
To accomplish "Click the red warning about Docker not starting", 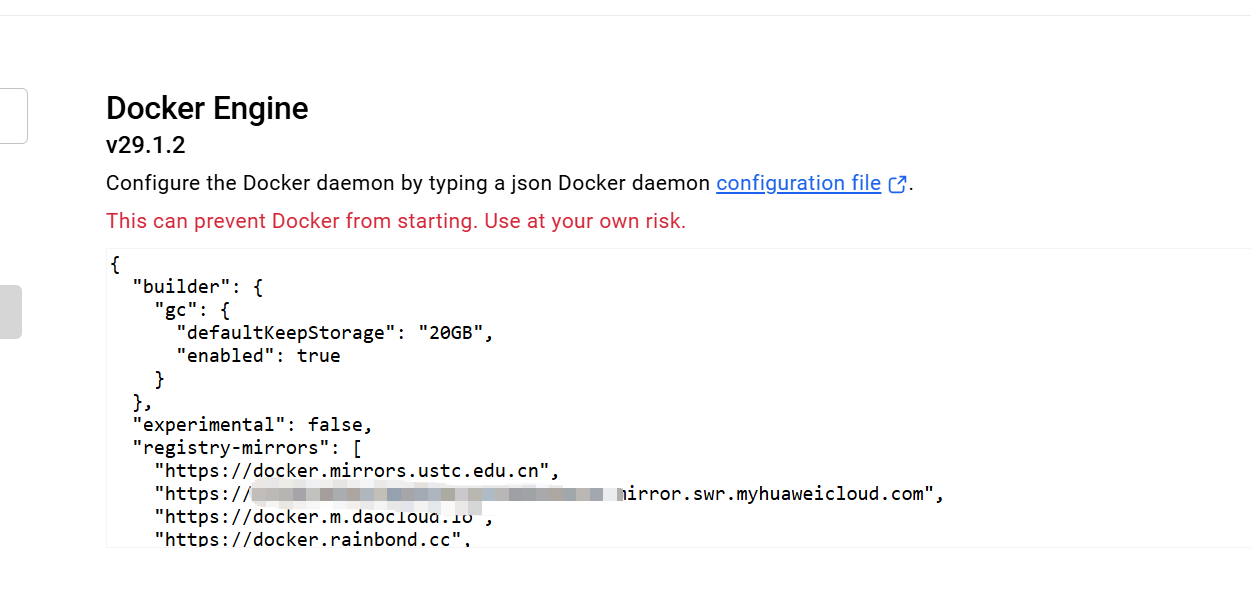I will 396,221.
